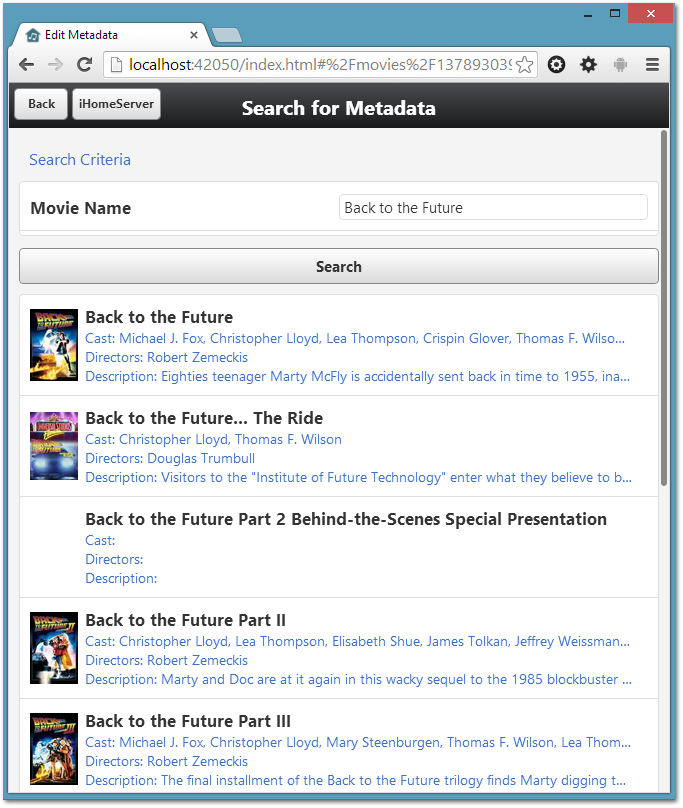
Task: Go to iHomeServer home
Action: tap(116, 104)
